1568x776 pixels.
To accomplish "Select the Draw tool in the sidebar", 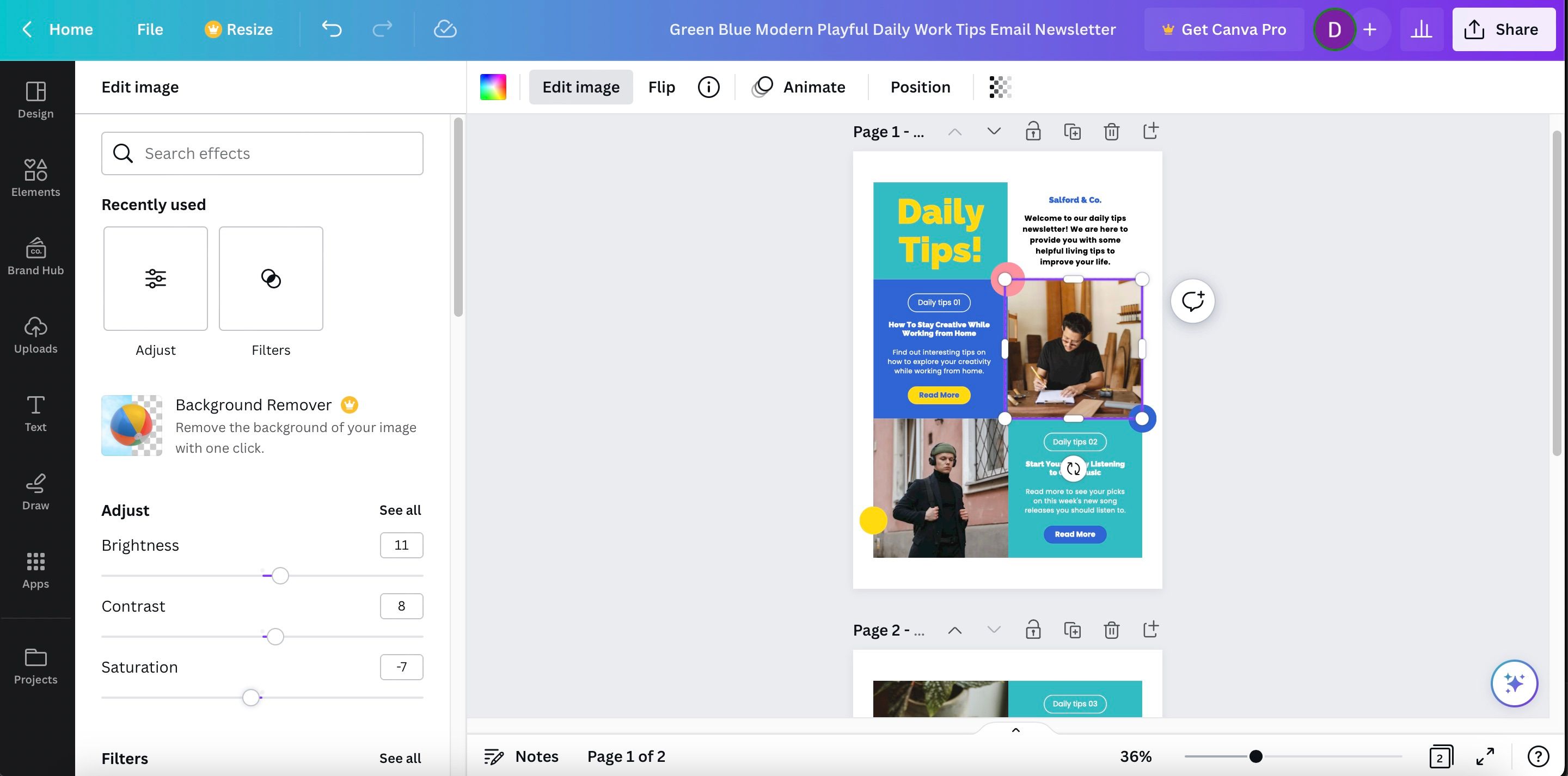I will pos(35,492).
